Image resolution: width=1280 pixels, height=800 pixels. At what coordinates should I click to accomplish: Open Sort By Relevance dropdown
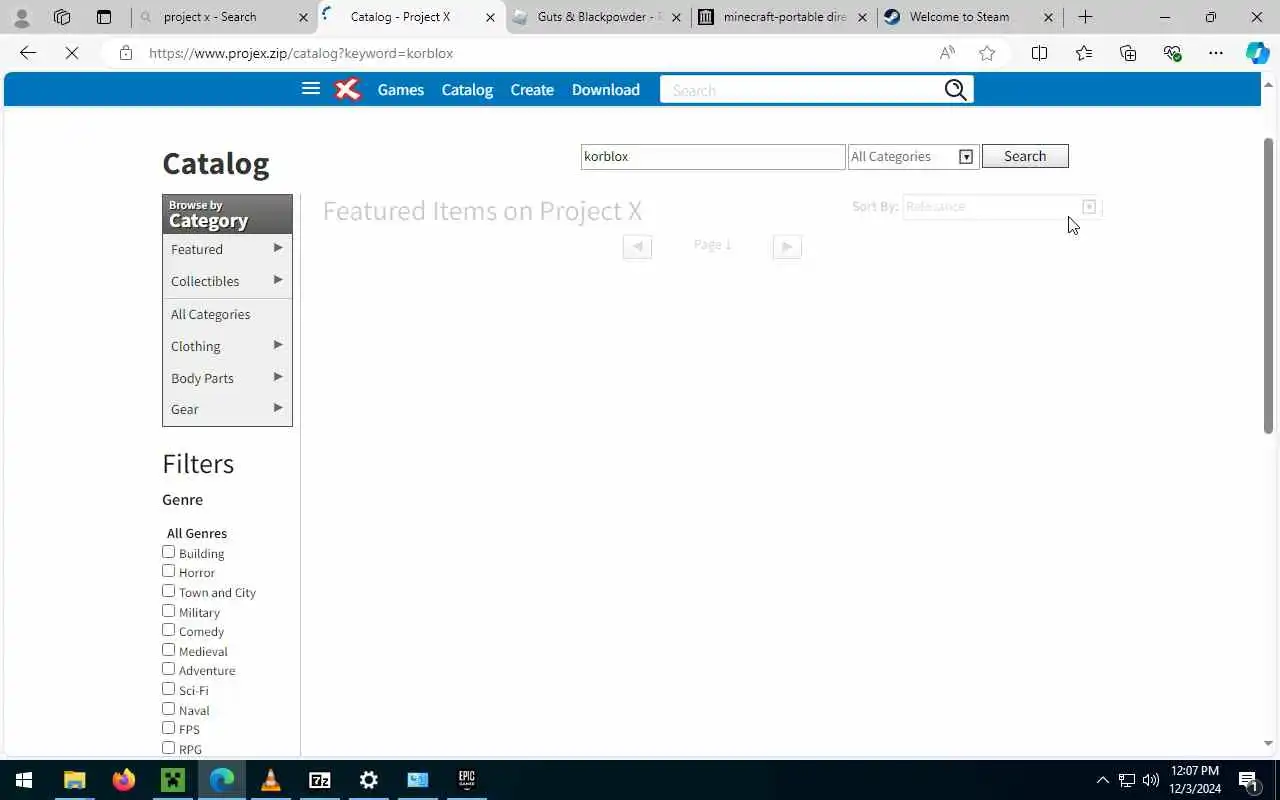pos(1001,206)
